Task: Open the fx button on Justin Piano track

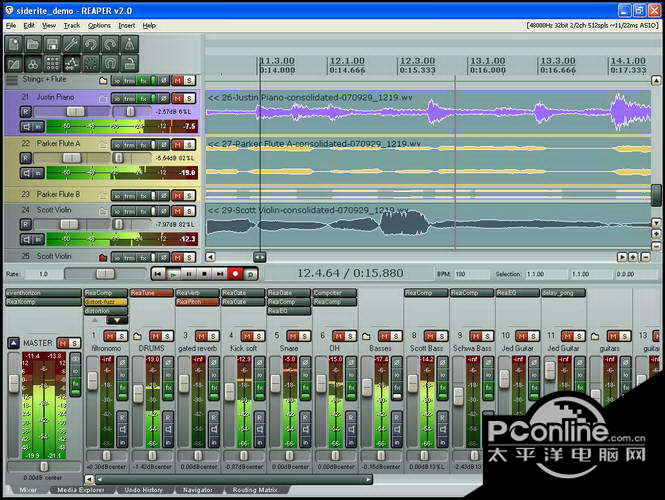Action: 143,98
